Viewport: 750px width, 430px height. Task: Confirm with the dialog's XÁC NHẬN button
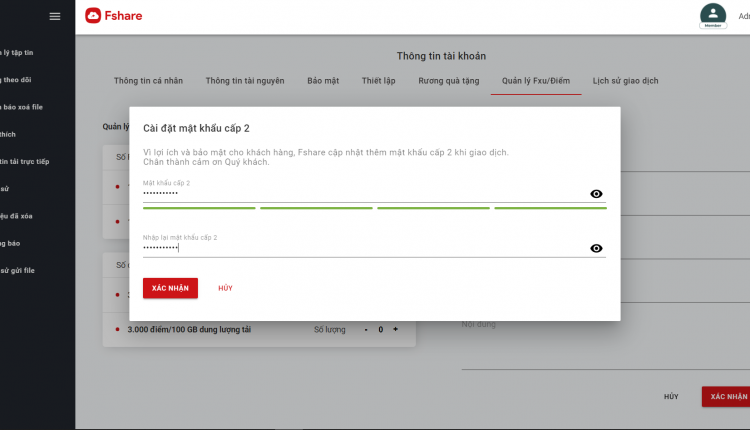[x=170, y=288]
